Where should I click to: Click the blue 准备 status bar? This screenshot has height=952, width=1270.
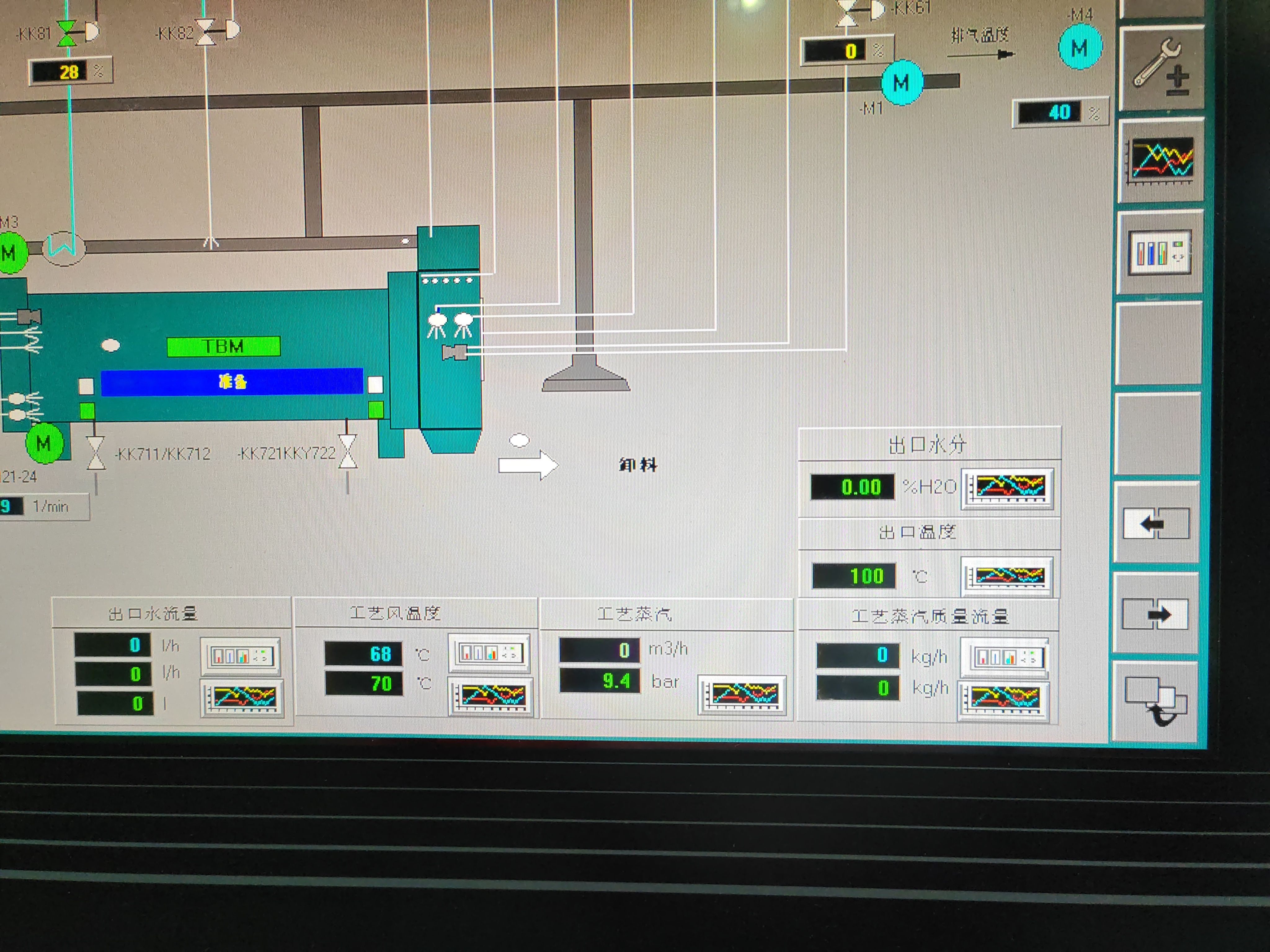[232, 381]
